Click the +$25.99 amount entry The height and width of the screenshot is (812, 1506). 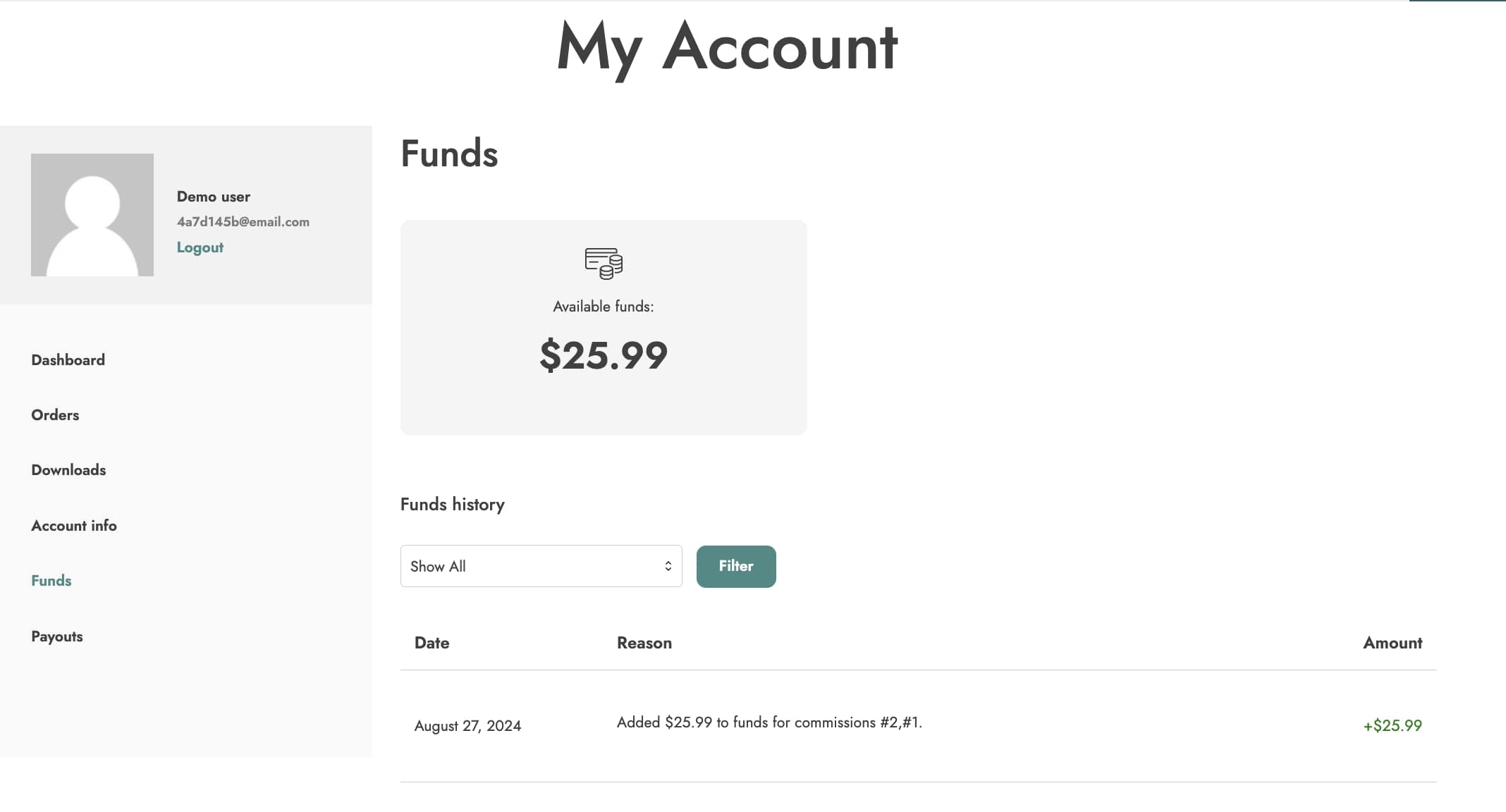coord(1392,725)
